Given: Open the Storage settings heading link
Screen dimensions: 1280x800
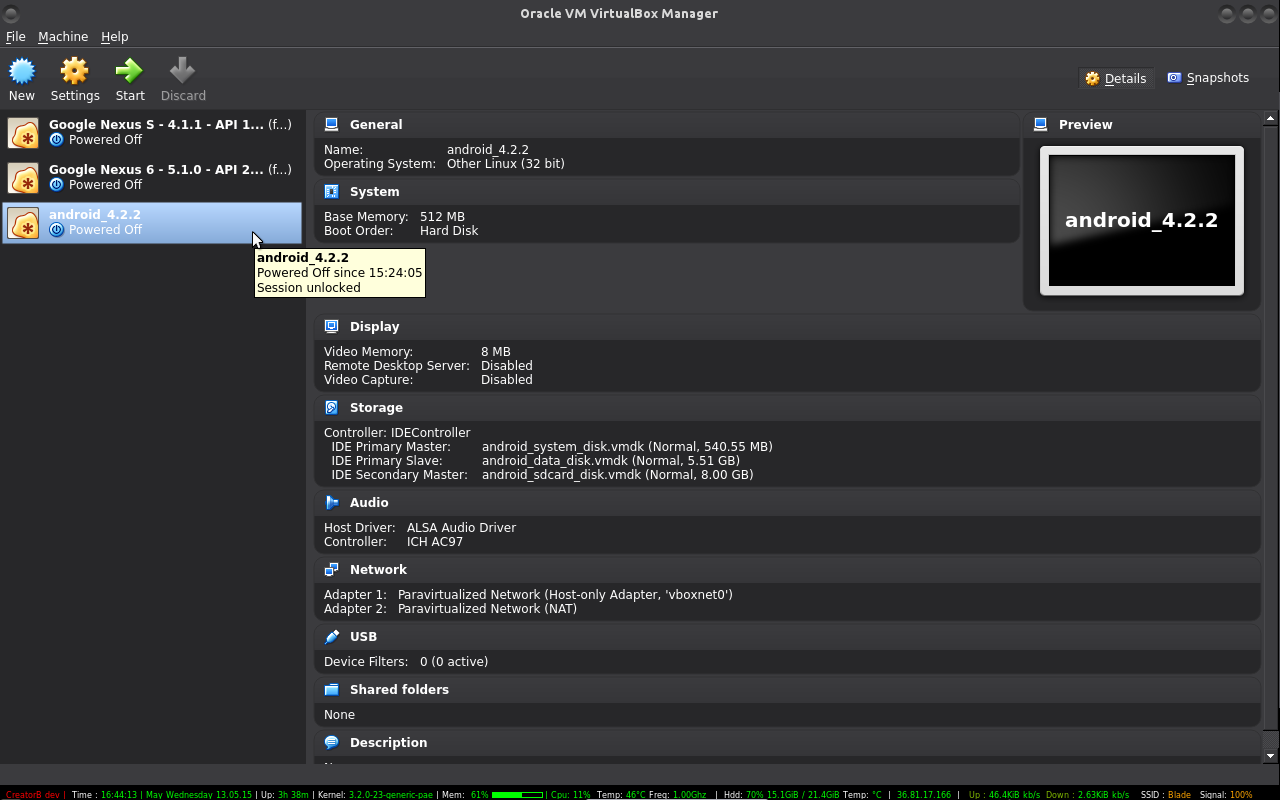Looking at the screenshot, I should coord(376,408).
